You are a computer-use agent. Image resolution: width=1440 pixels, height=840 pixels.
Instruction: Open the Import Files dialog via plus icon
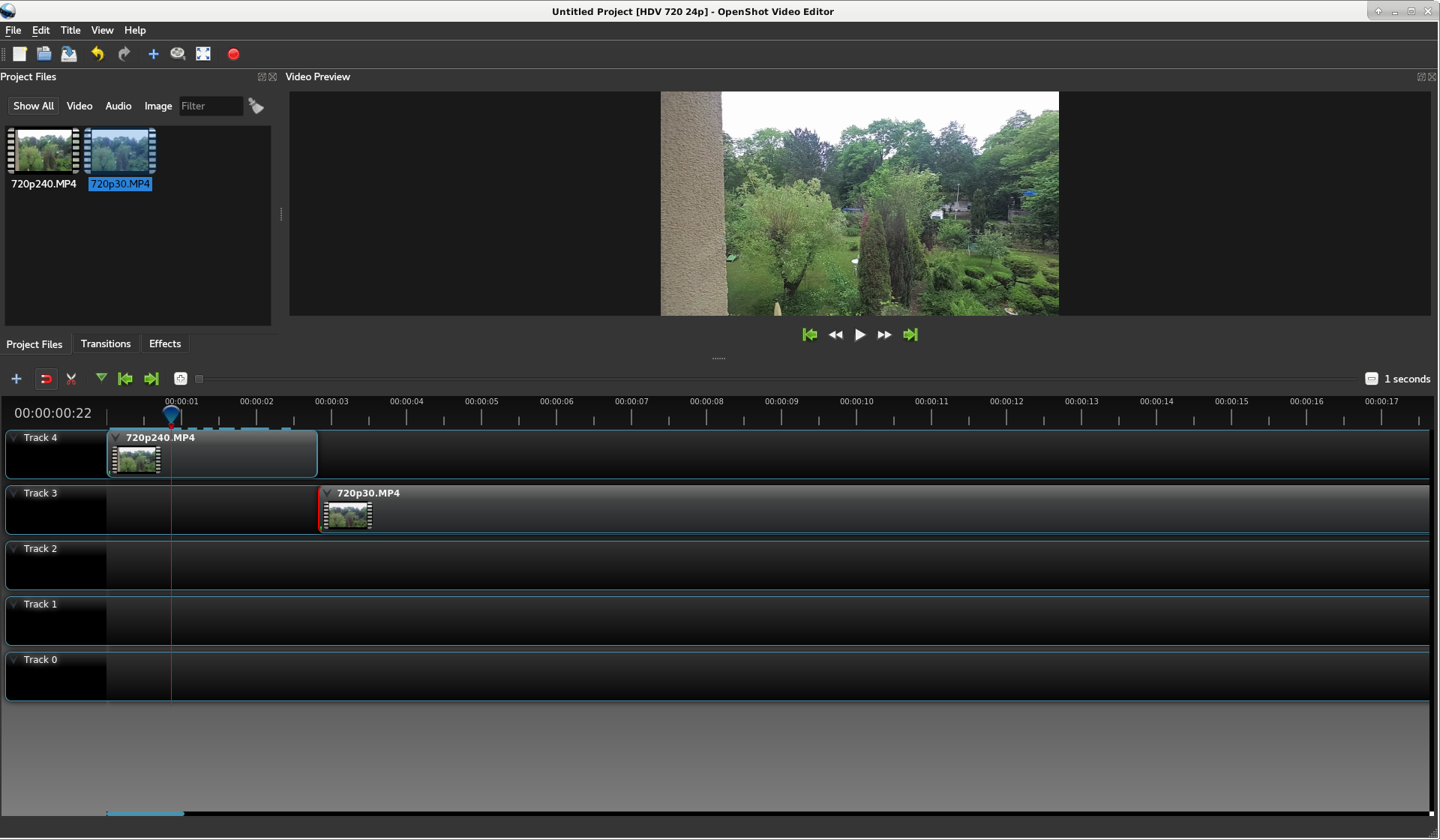(x=153, y=53)
